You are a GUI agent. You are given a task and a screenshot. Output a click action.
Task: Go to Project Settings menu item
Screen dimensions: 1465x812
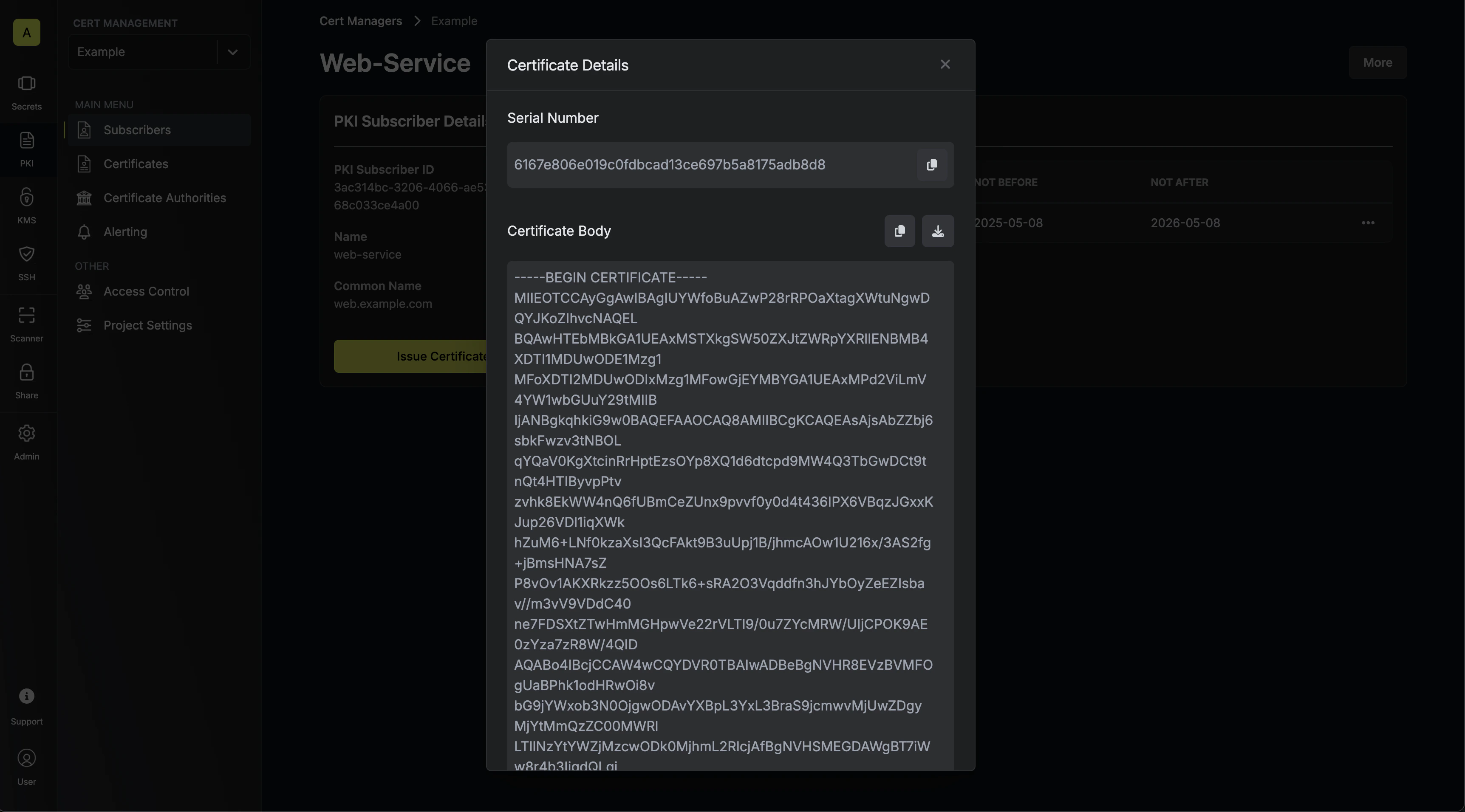click(x=159, y=325)
